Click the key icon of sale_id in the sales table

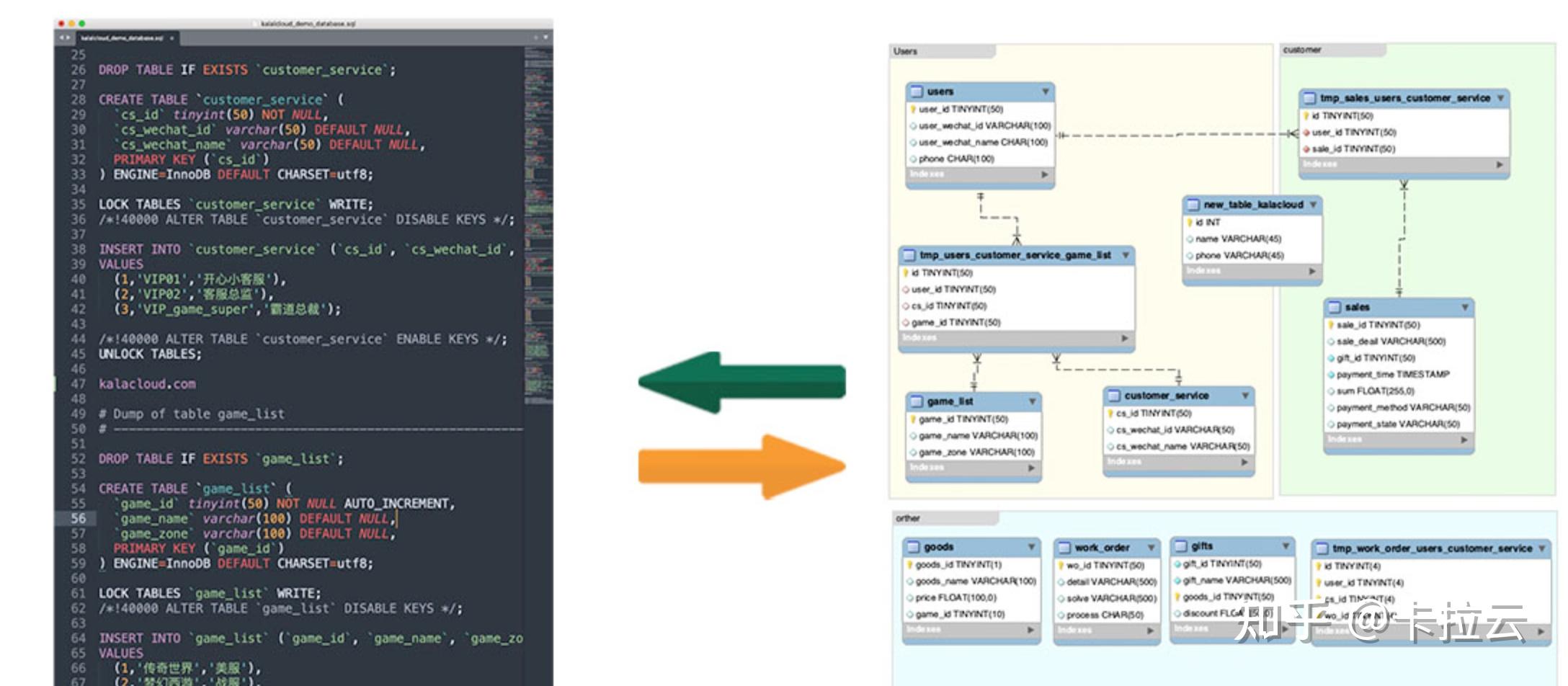click(x=1329, y=324)
